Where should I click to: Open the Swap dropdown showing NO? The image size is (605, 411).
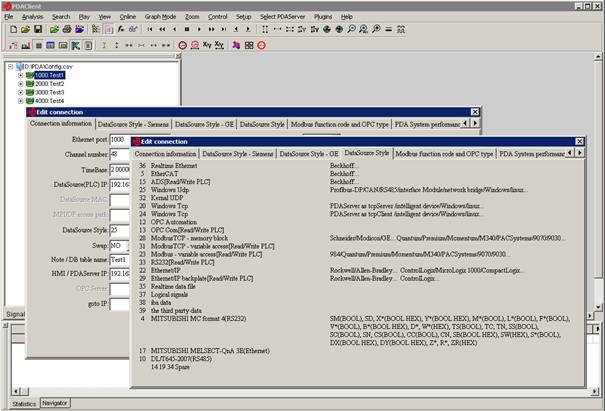coord(120,243)
